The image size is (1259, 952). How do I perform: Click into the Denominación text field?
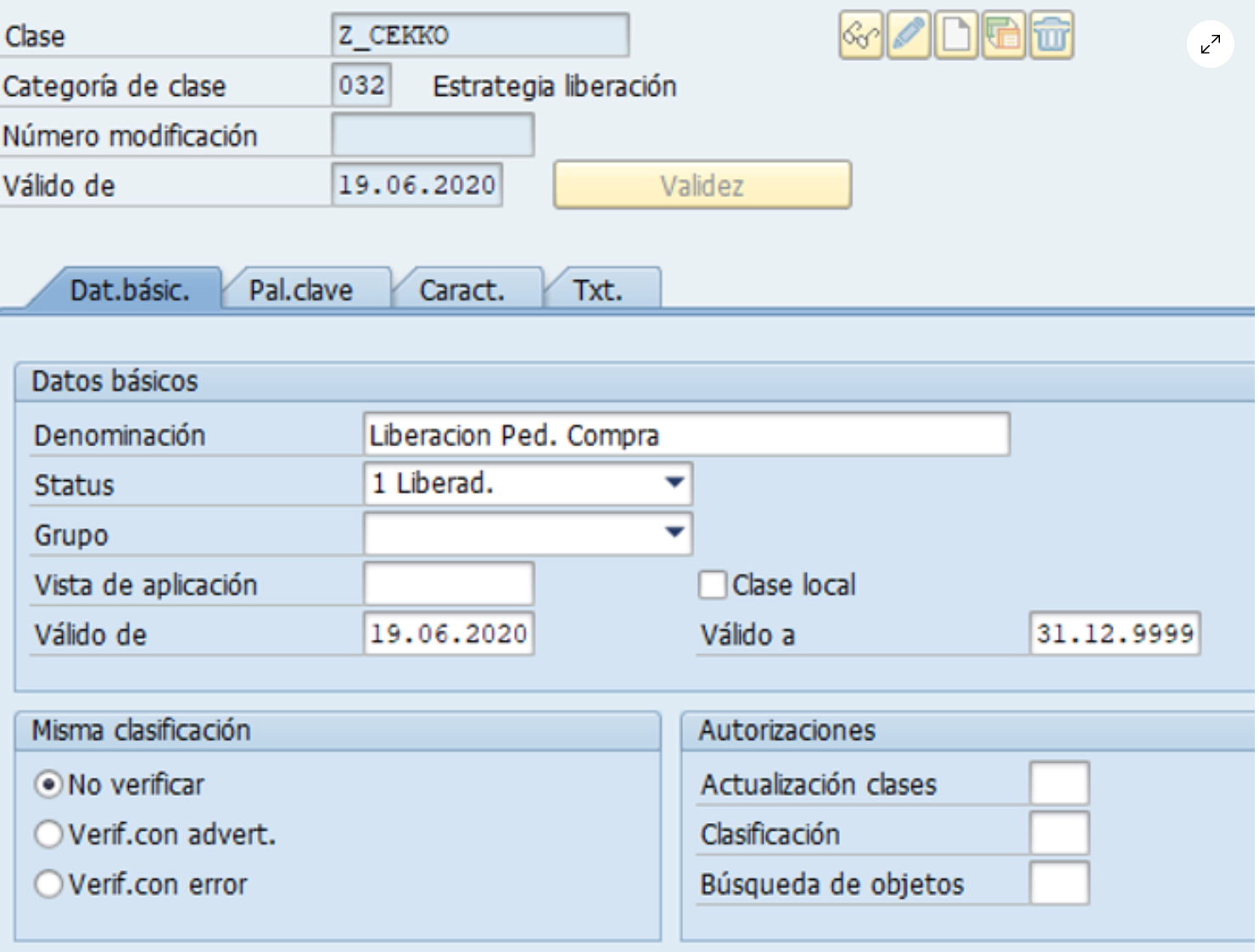click(685, 435)
